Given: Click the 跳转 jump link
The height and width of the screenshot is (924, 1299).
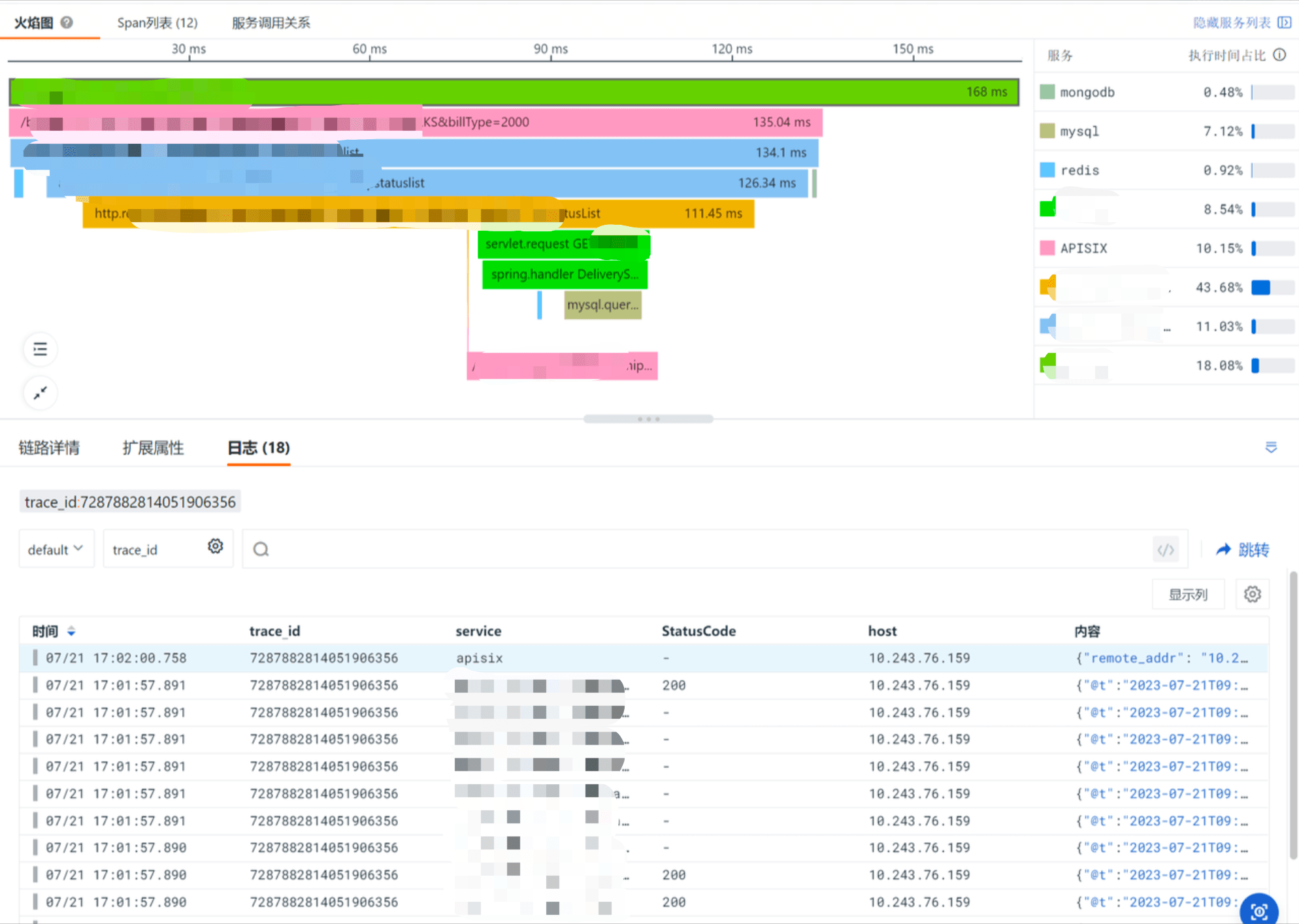Looking at the screenshot, I should [x=1242, y=550].
